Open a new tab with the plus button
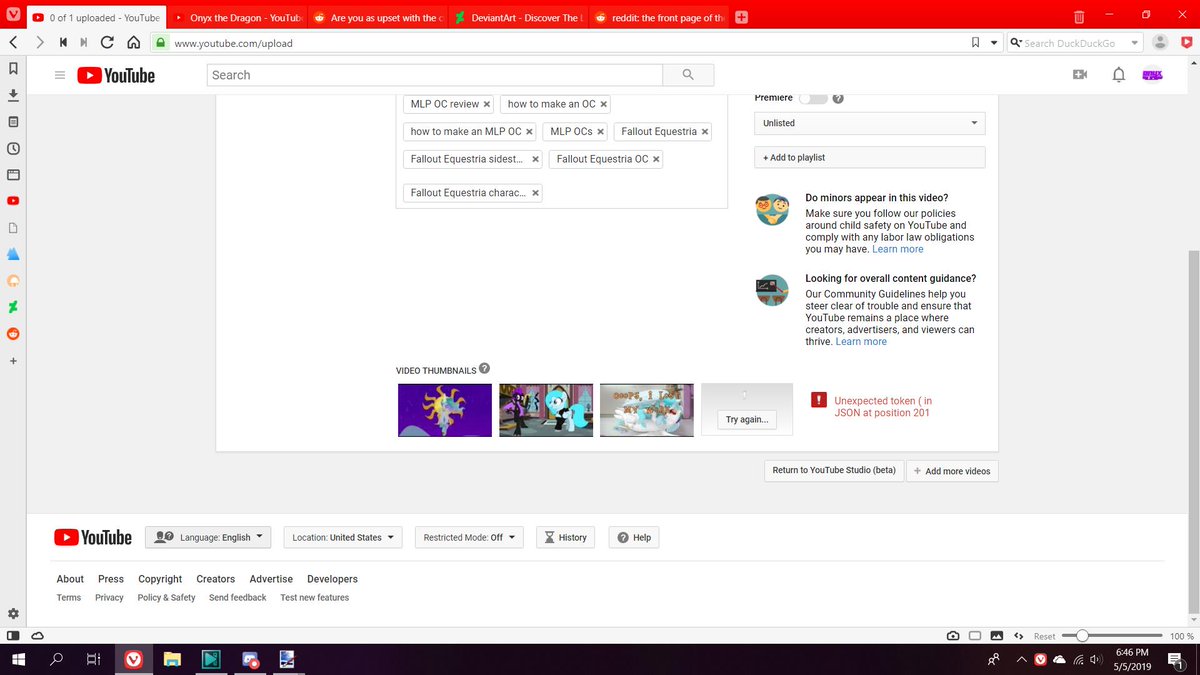Screen dimensions: 1200x675 click(741, 18)
